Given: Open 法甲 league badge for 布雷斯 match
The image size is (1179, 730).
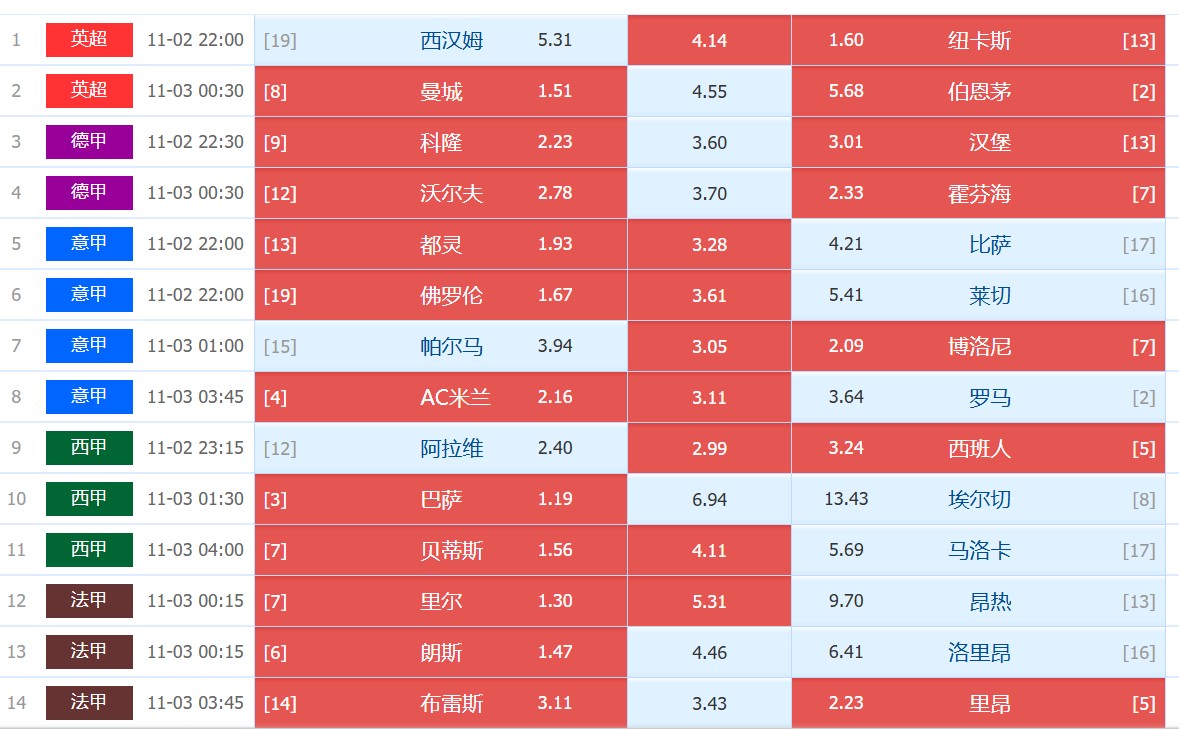Looking at the screenshot, I should (89, 703).
